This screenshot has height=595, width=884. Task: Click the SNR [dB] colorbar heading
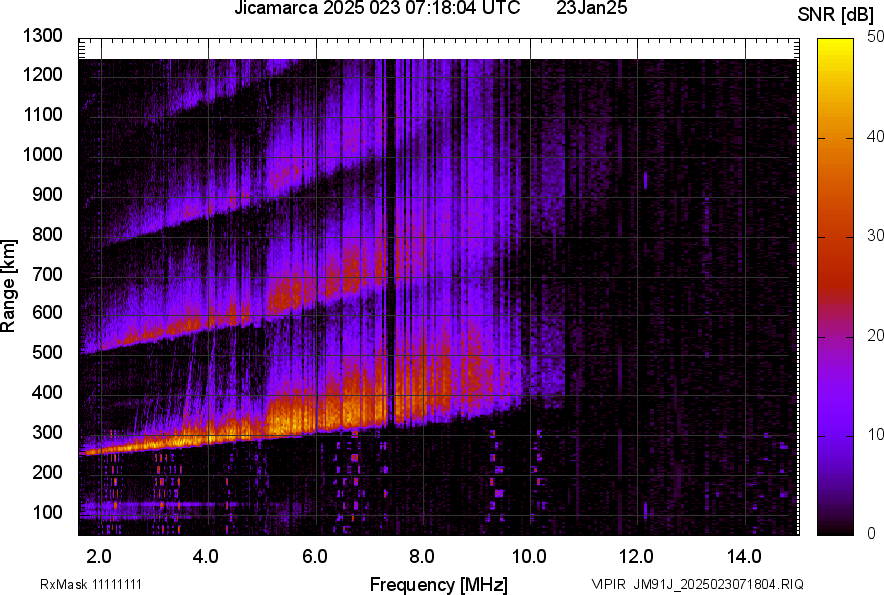pyautogui.click(x=838, y=14)
